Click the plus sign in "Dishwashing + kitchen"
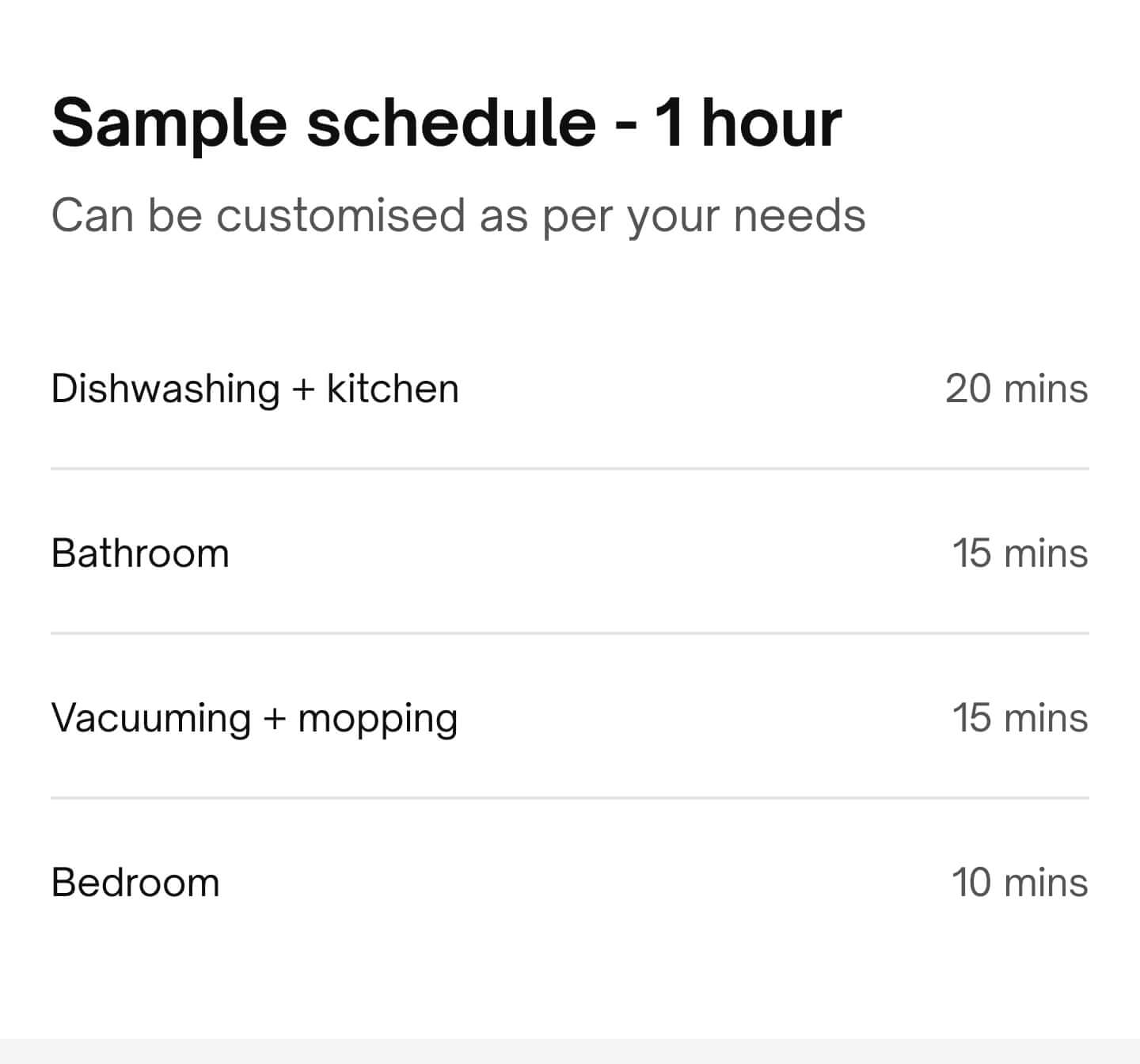This screenshot has height=1064, width=1140. [x=303, y=389]
